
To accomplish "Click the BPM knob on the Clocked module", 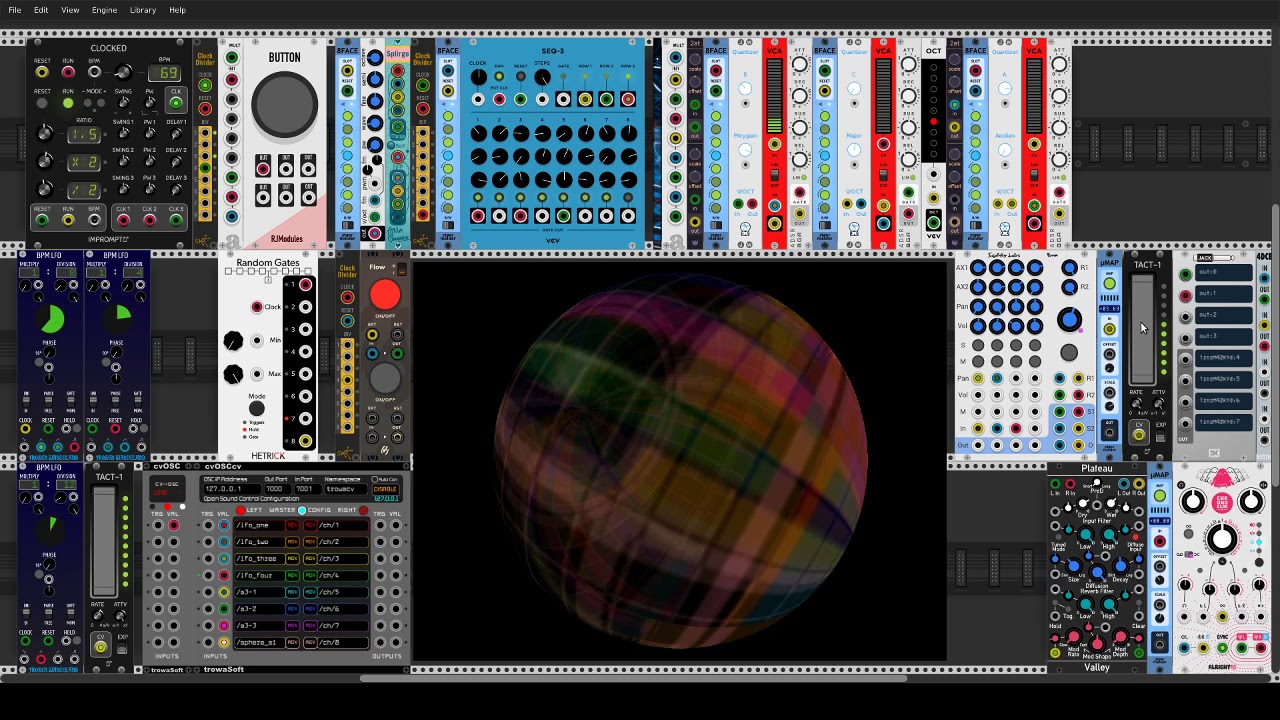I will point(123,72).
